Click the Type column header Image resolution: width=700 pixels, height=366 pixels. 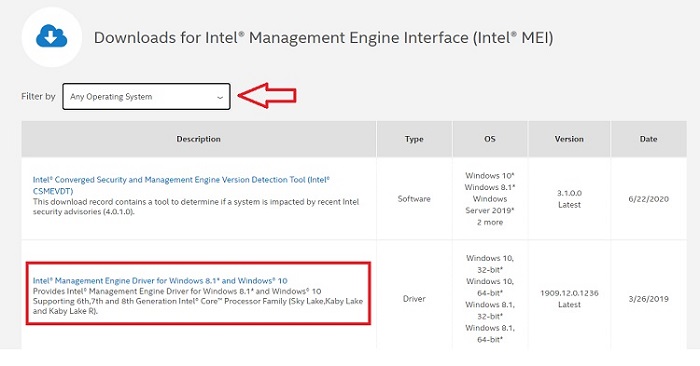click(x=414, y=139)
